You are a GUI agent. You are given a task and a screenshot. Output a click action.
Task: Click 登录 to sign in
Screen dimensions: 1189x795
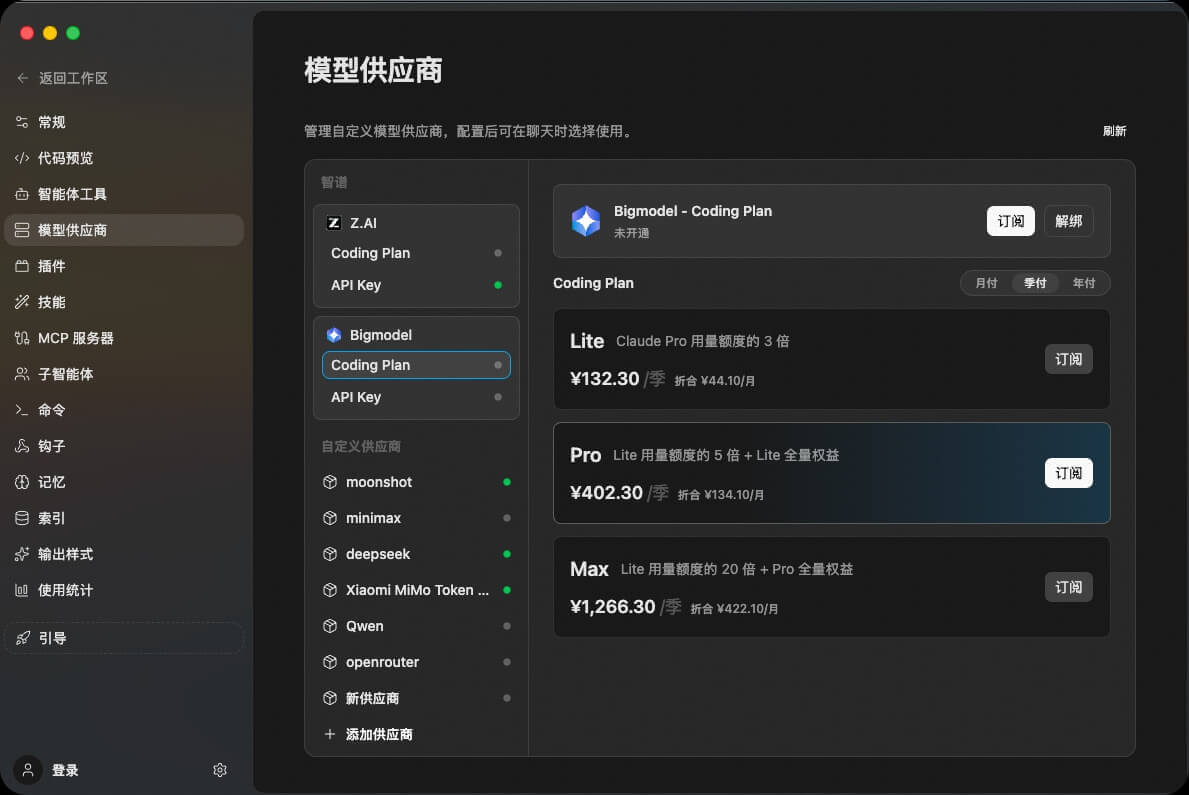point(65,770)
